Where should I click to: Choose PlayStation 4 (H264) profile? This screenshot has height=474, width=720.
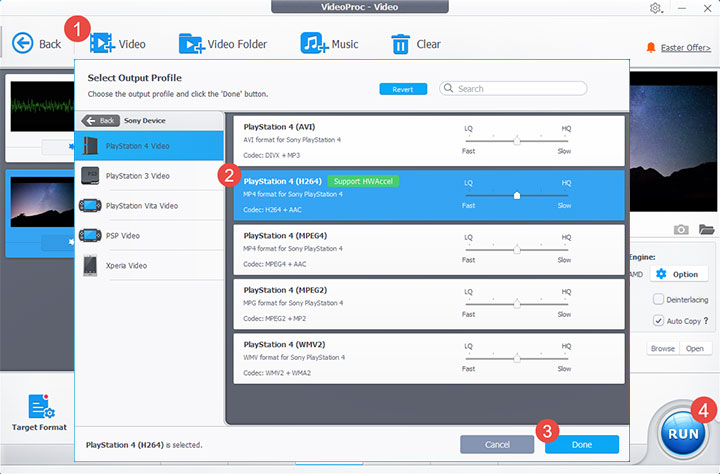click(x=429, y=195)
